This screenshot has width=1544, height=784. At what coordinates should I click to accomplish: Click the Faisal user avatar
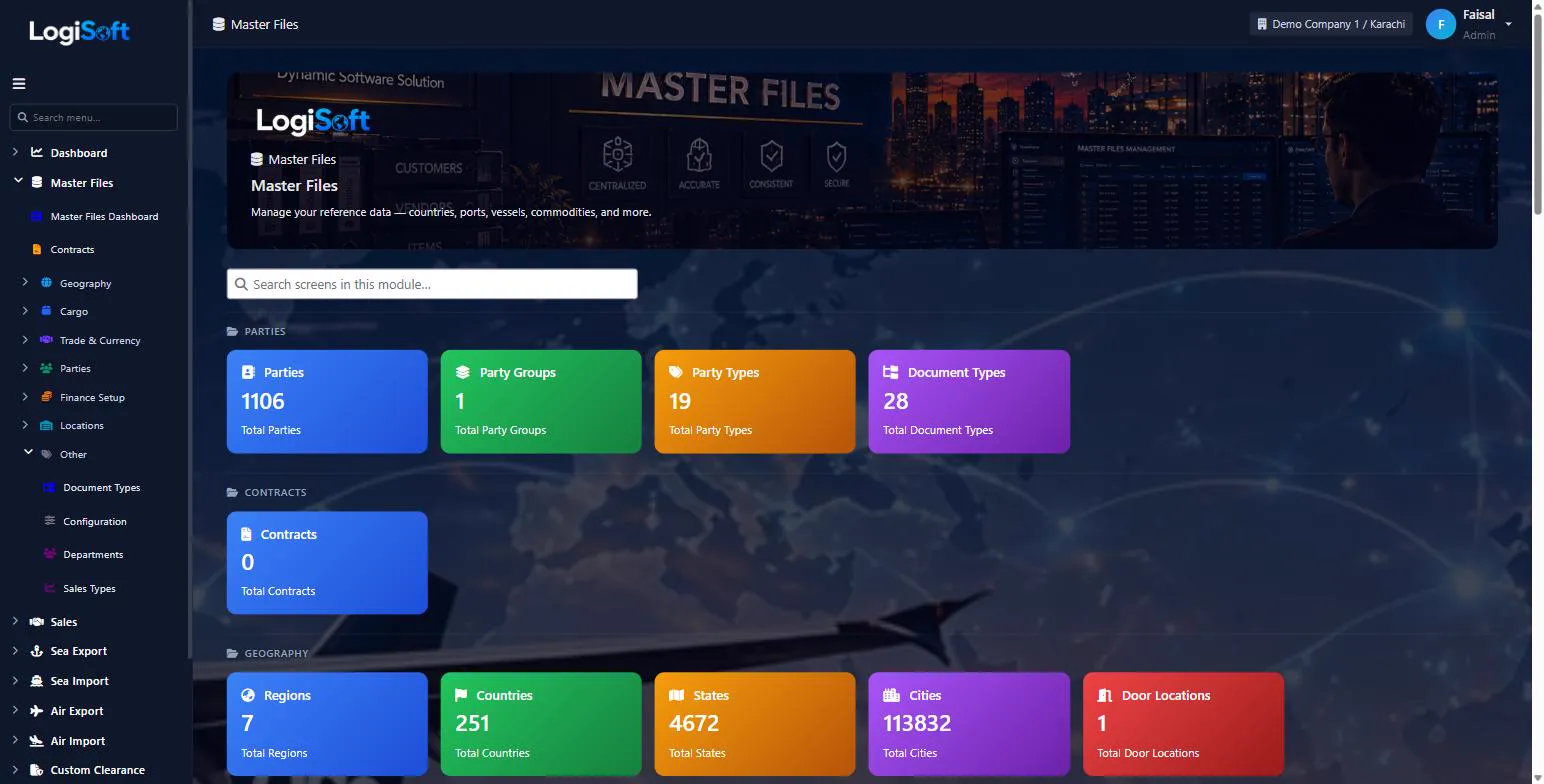click(x=1440, y=24)
